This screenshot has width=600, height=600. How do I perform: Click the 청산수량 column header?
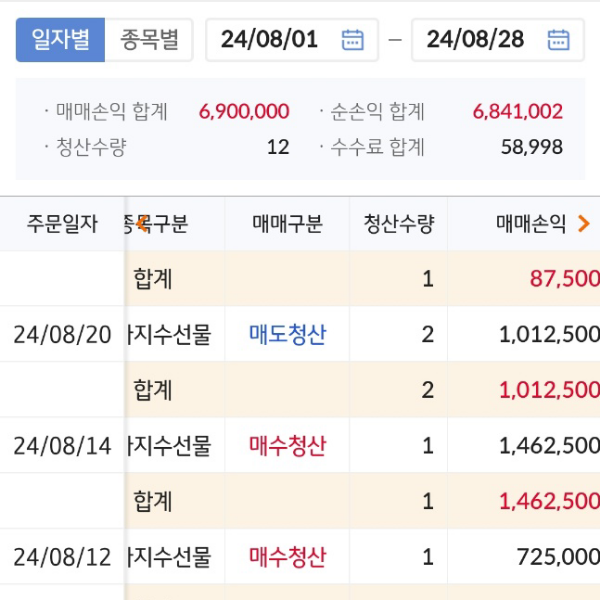click(398, 224)
